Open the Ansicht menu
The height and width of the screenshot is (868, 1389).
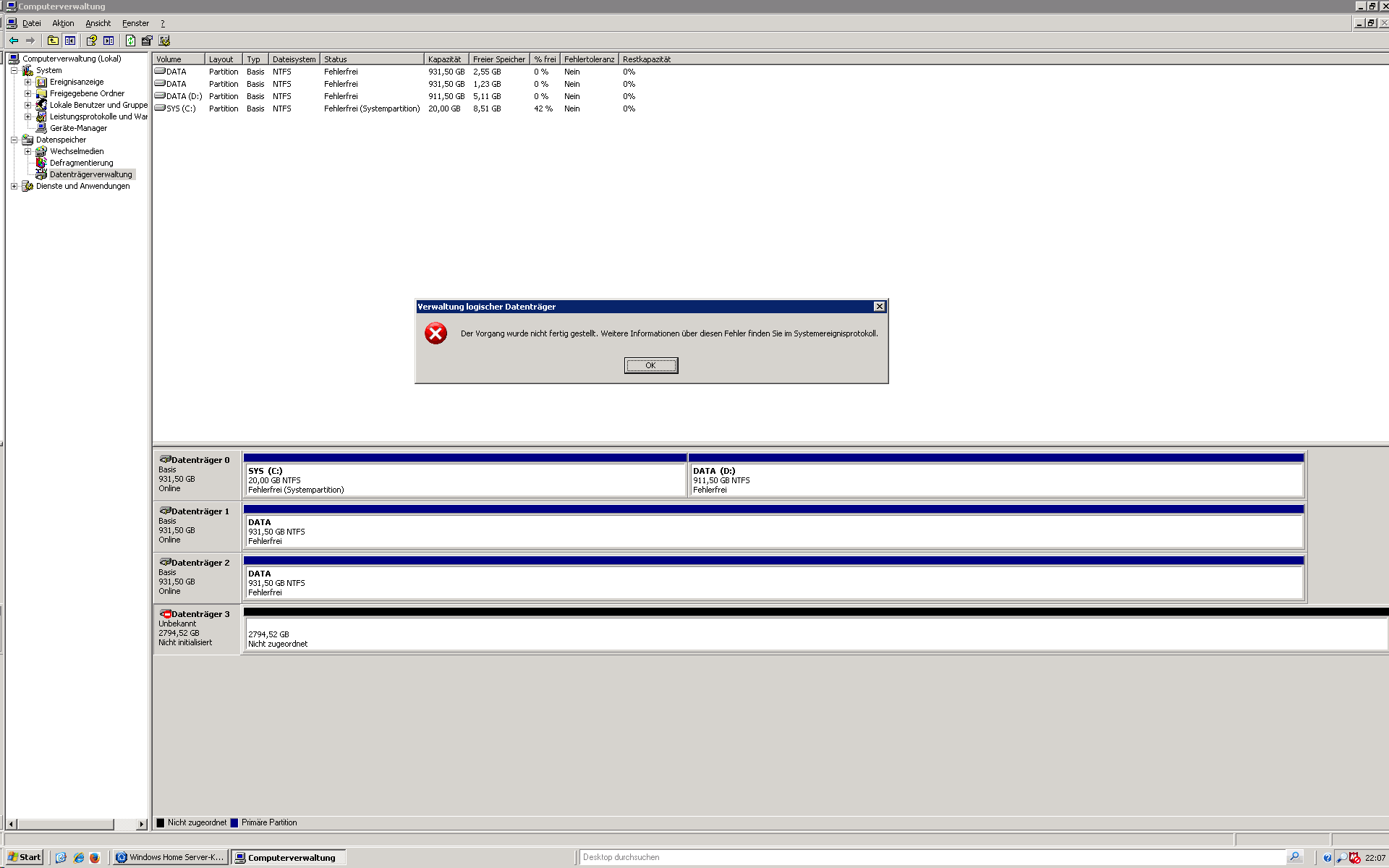[98, 23]
